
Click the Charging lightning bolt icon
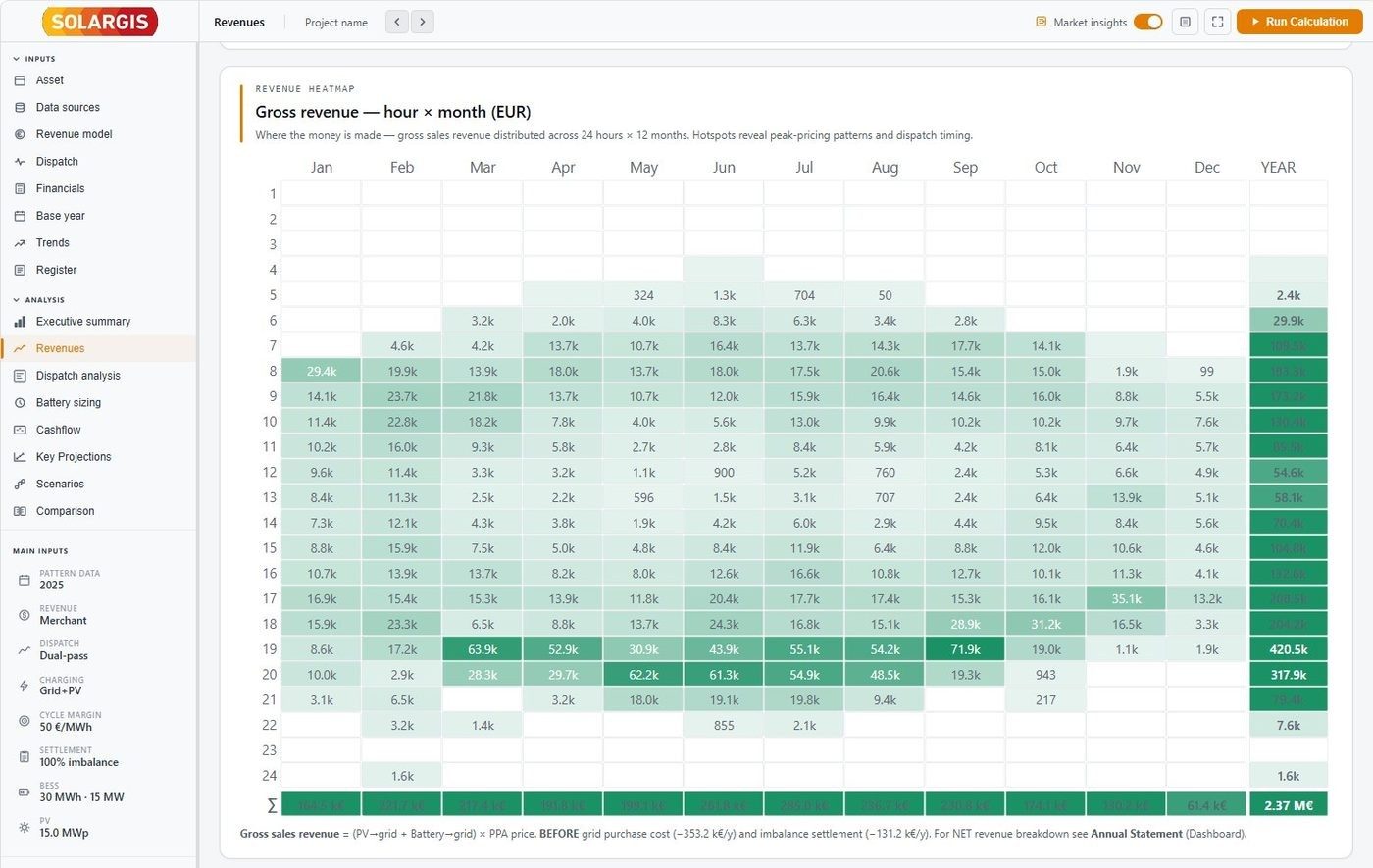coord(25,686)
